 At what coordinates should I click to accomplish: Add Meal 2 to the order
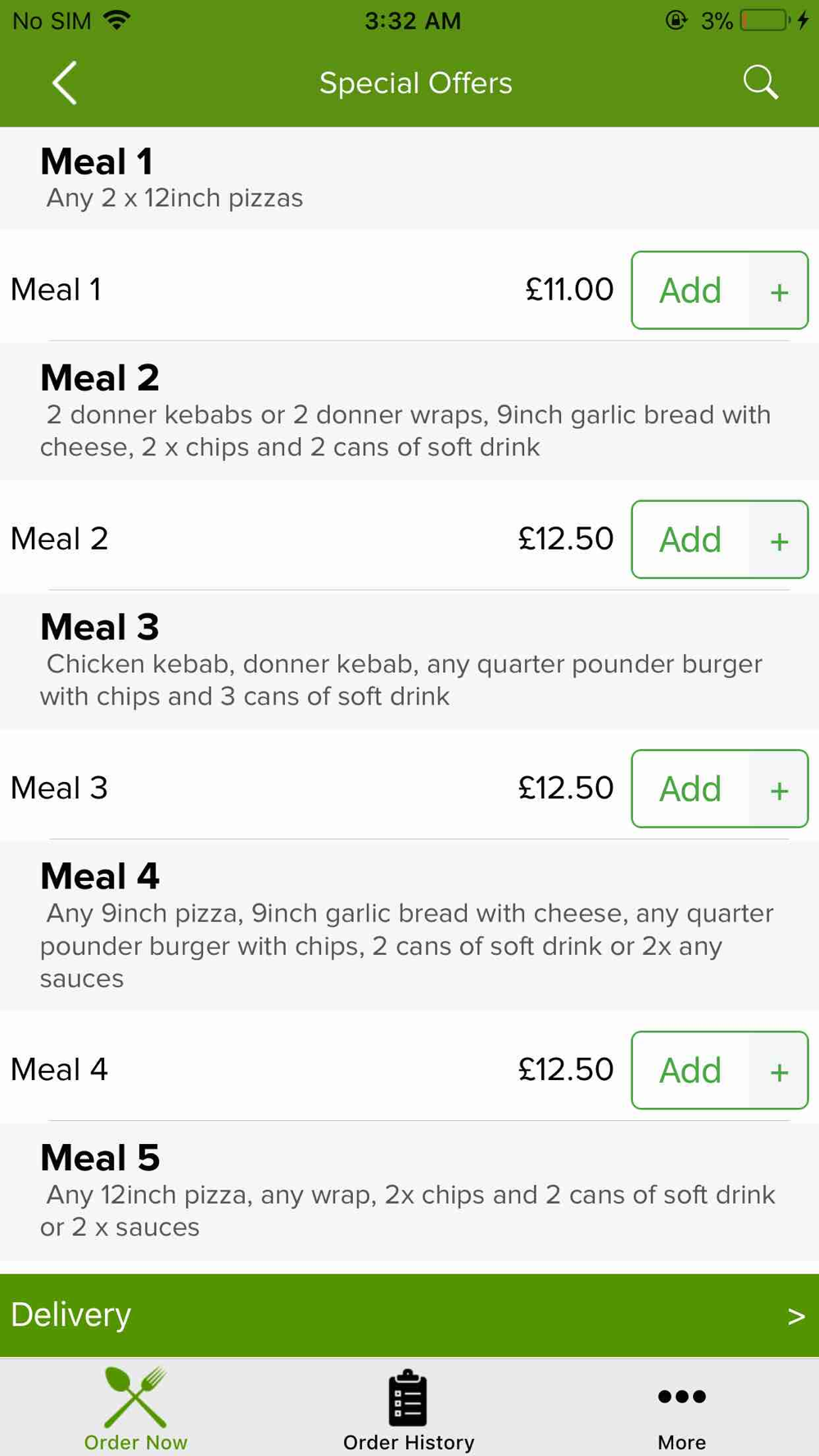click(x=690, y=540)
